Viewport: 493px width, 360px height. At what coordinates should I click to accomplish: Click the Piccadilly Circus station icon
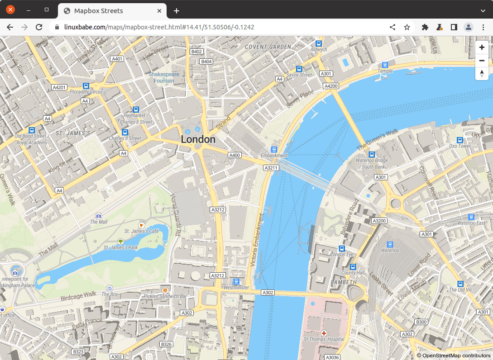(x=86, y=86)
